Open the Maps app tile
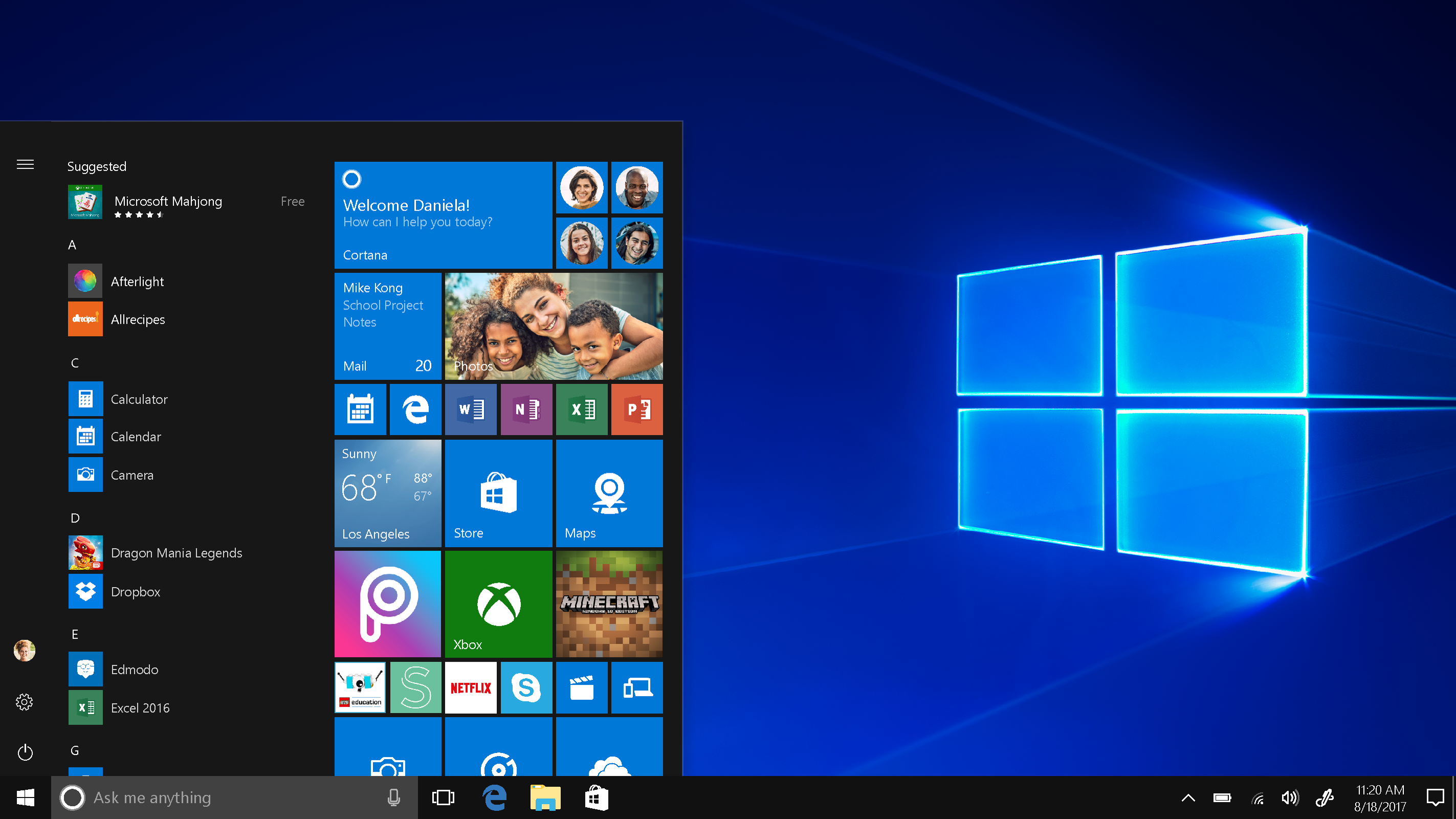The image size is (1456, 819). 607,493
